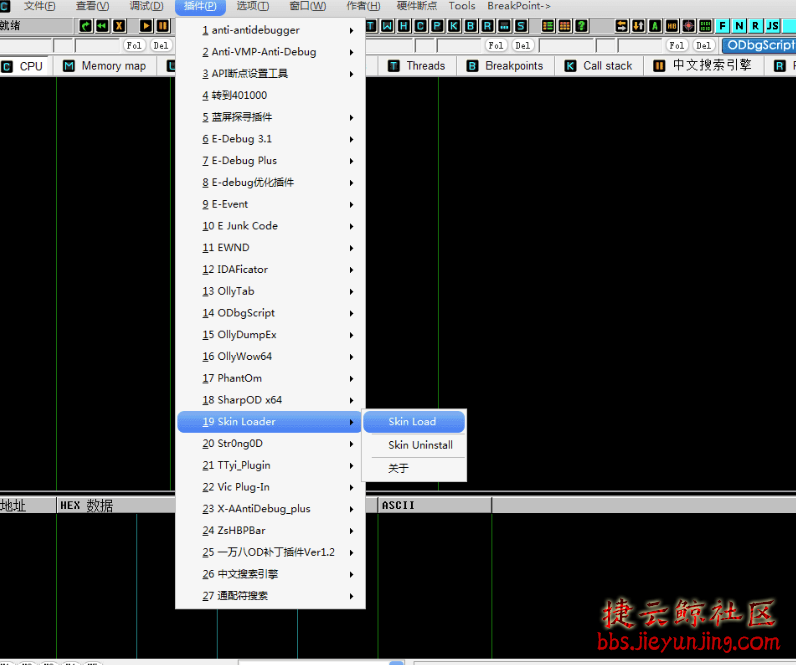Expand the StrOngOD submenu arrow

click(351, 444)
